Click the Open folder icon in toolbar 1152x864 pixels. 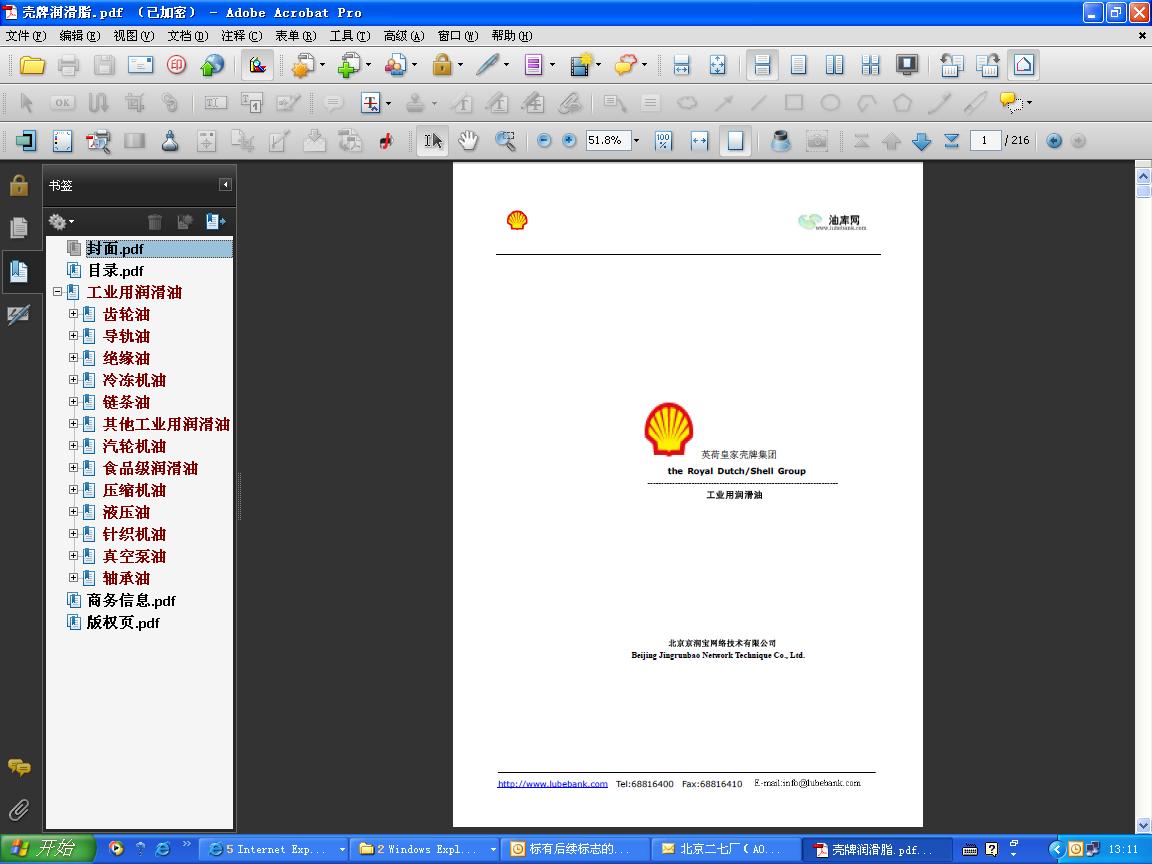32,65
